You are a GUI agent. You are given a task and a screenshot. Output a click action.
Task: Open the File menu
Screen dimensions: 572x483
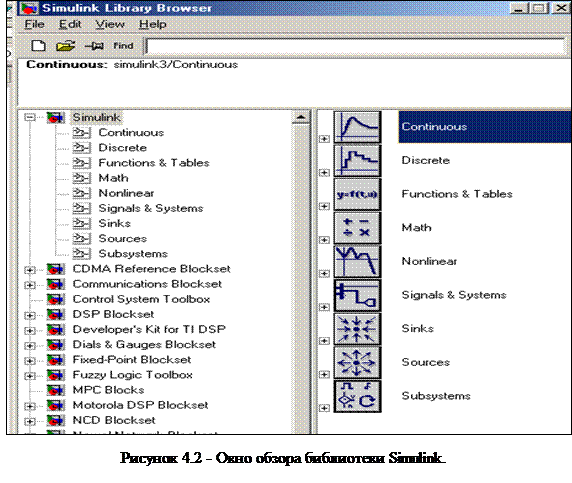click(34, 24)
